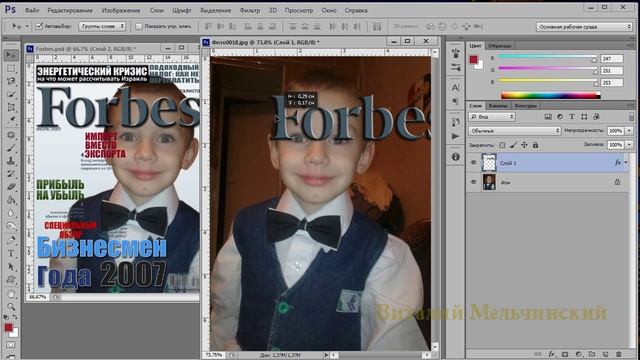Select the Lasso tool

[x=11, y=81]
